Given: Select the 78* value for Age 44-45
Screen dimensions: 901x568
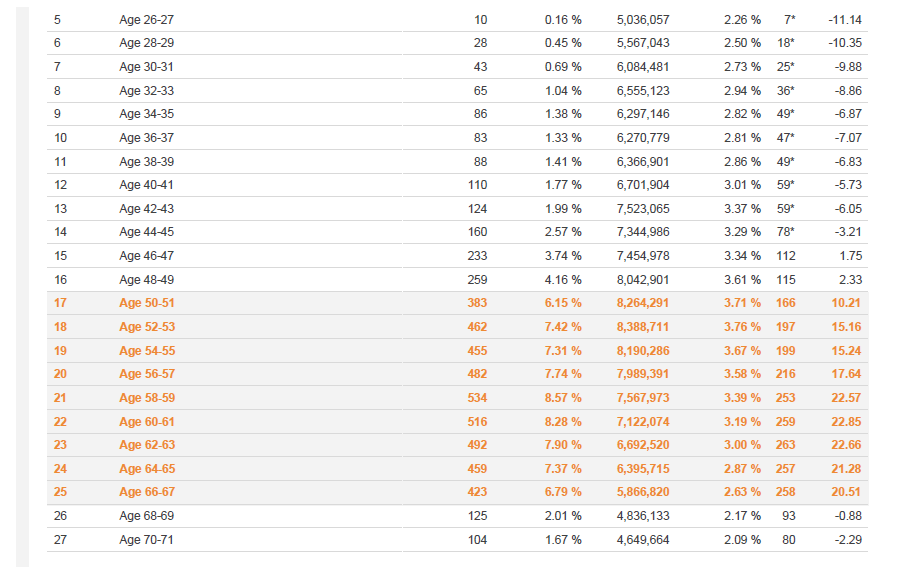Looking at the screenshot, I should tap(786, 232).
